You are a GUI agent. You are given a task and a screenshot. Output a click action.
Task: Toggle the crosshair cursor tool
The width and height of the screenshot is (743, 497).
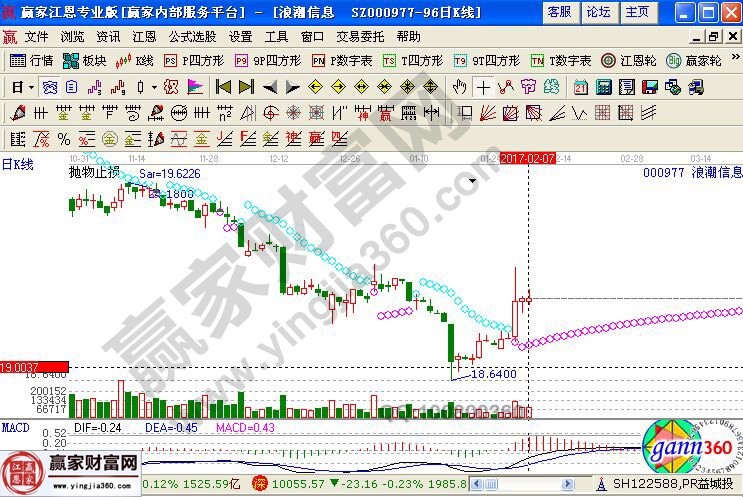coord(484,87)
